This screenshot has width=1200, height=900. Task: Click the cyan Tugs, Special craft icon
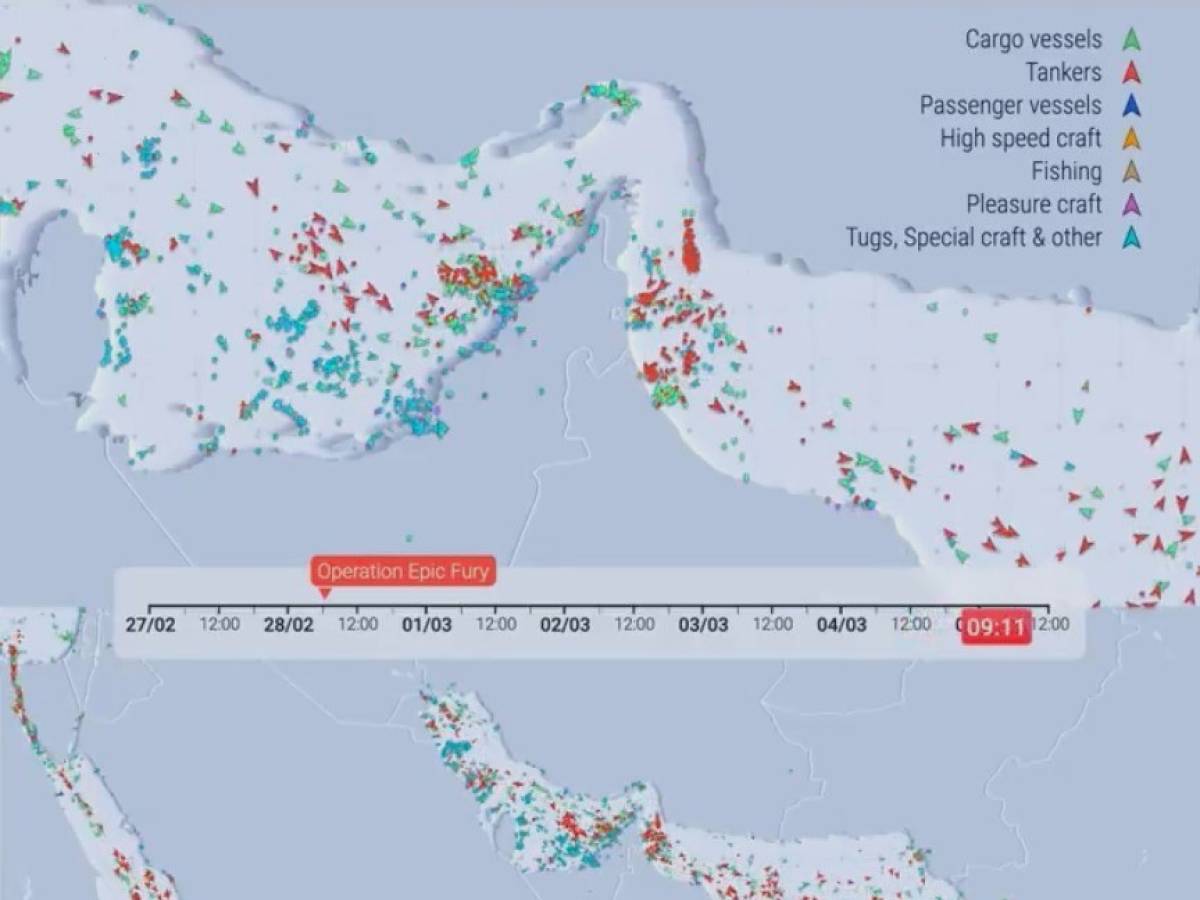1131,238
